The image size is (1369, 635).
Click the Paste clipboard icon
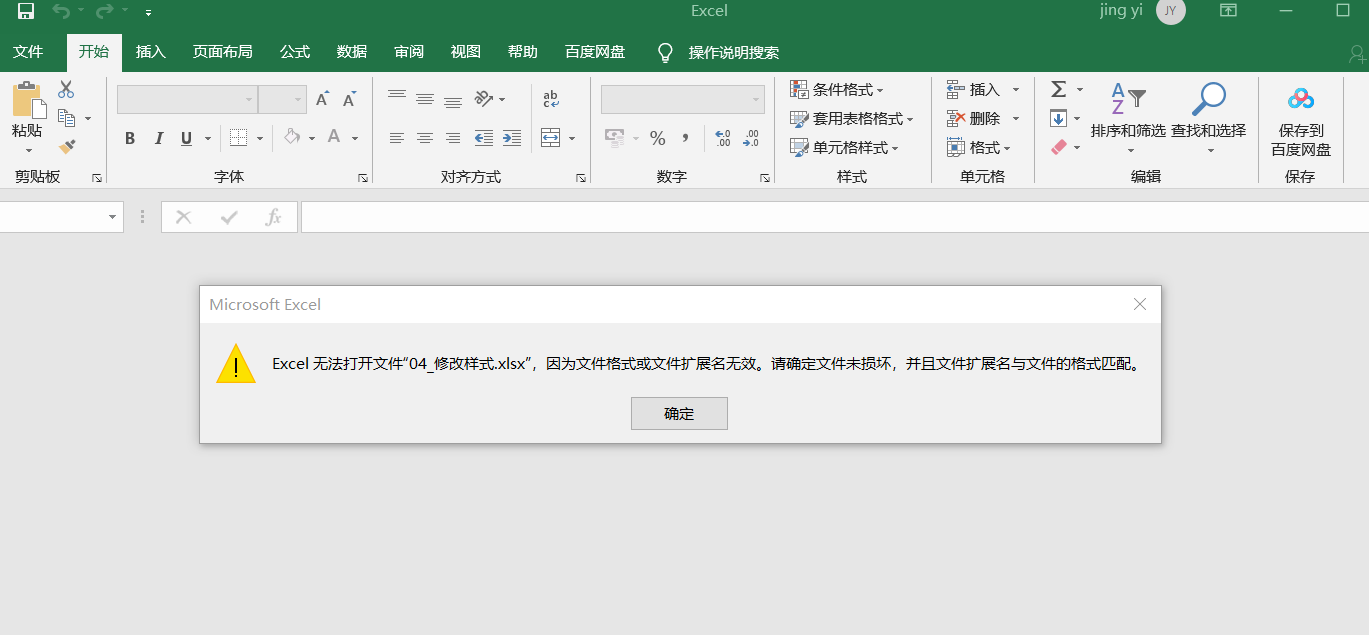[x=28, y=101]
